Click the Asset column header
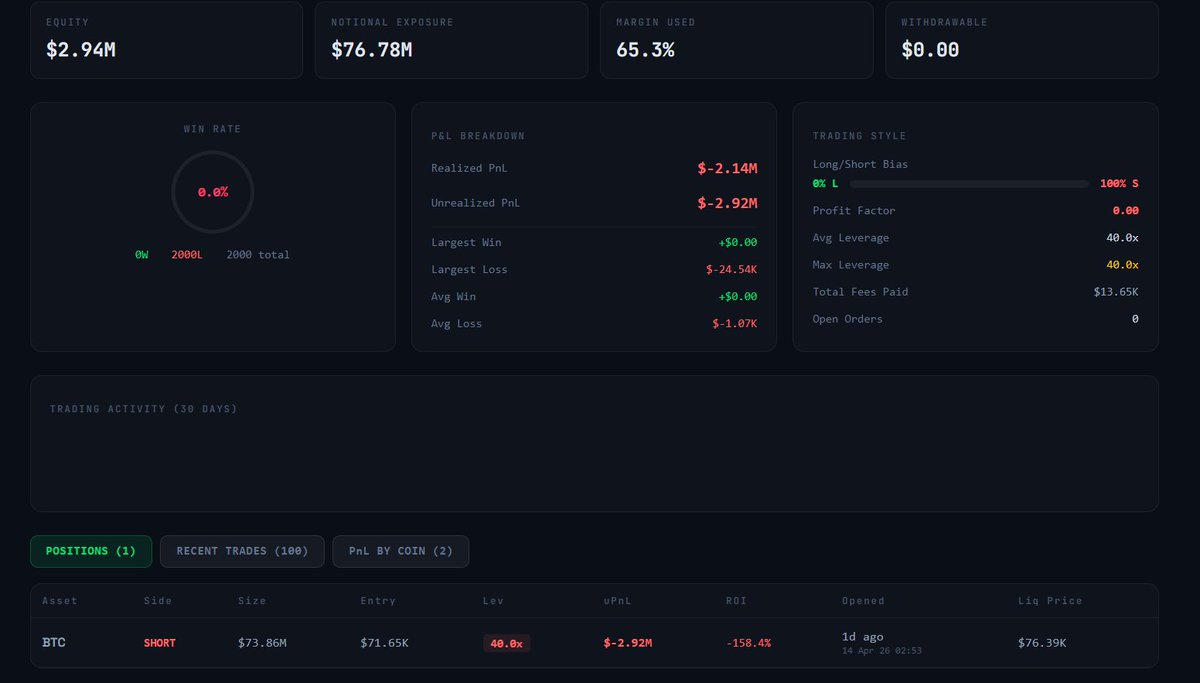 [x=60, y=601]
